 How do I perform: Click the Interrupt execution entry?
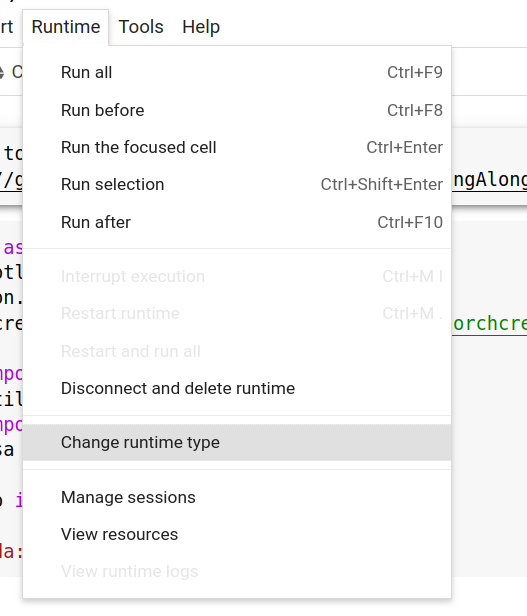[237, 277]
